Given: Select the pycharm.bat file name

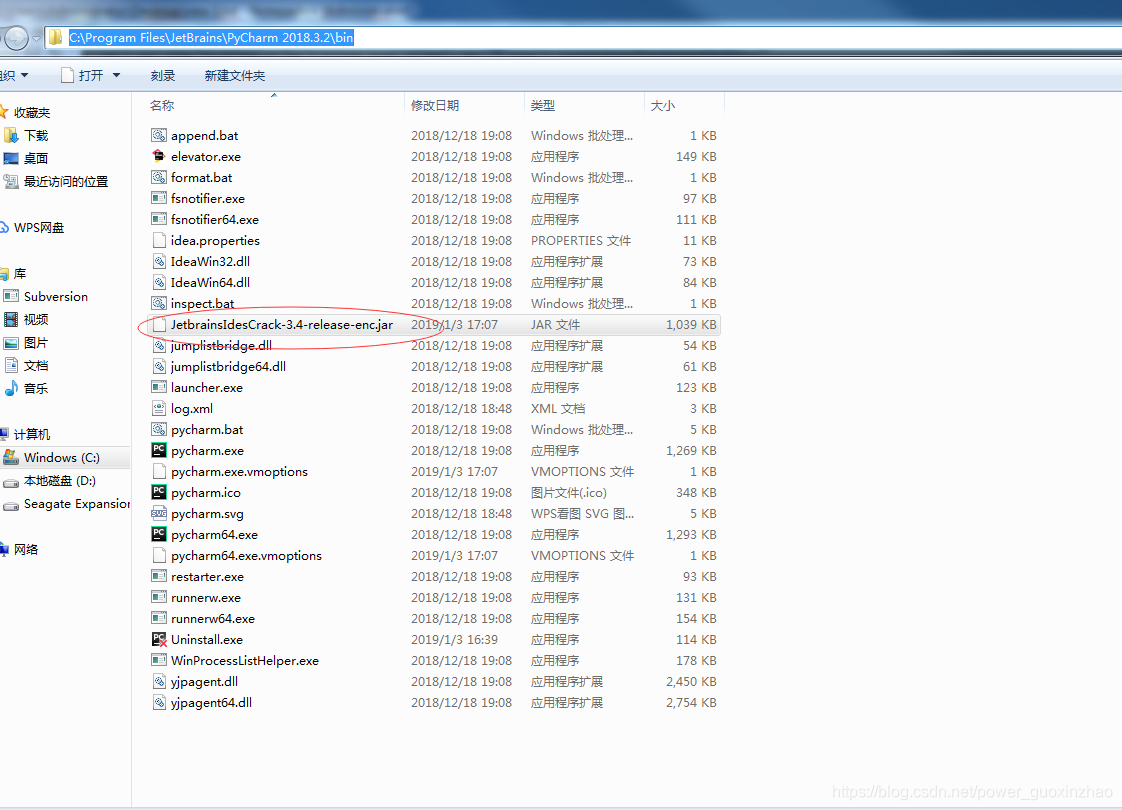Looking at the screenshot, I should point(207,429).
